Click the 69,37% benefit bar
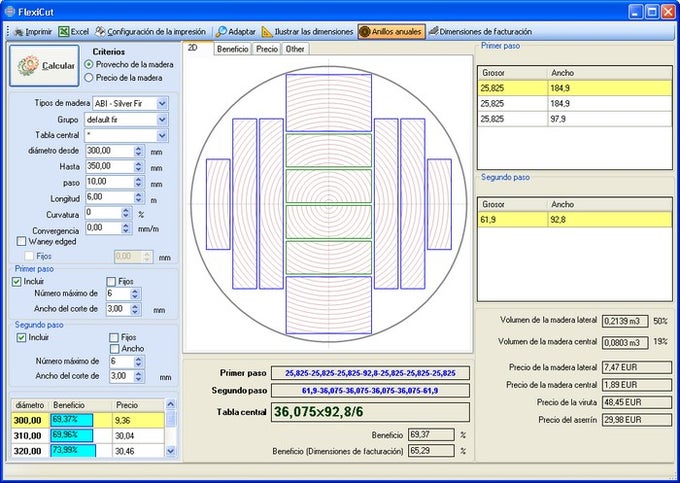 [72, 420]
